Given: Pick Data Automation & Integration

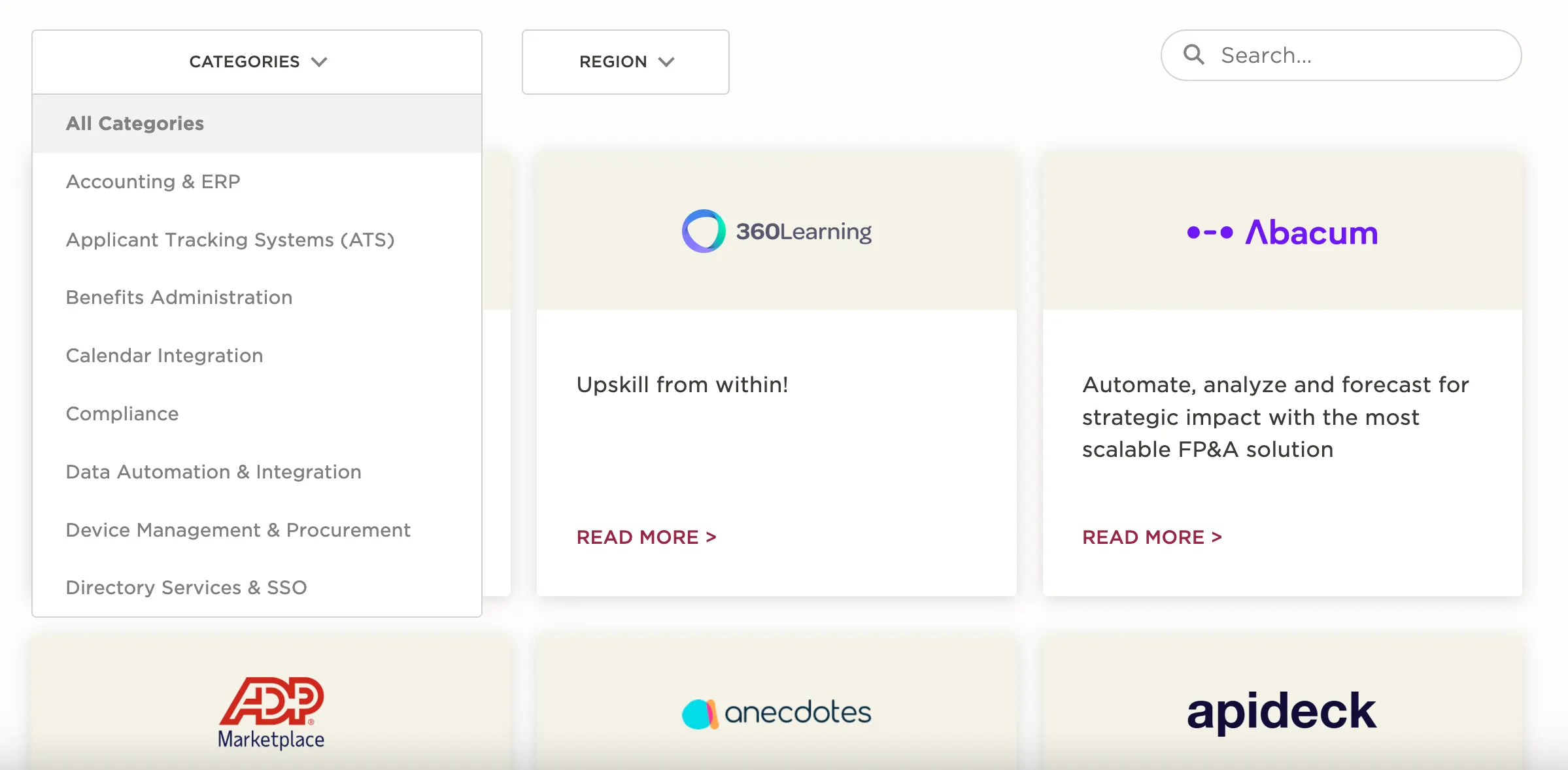Looking at the screenshot, I should pos(257,472).
